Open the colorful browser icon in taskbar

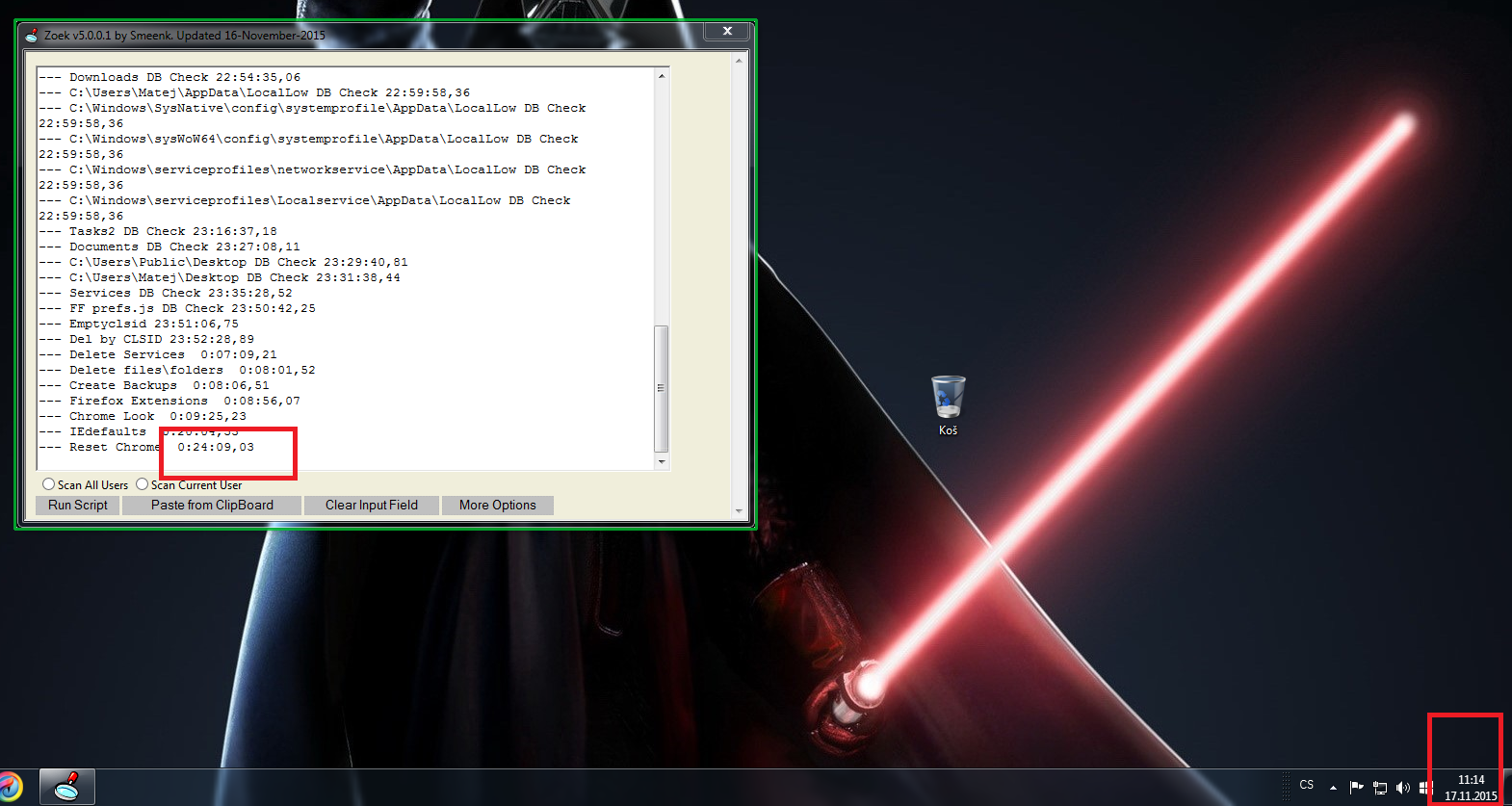coord(10,787)
